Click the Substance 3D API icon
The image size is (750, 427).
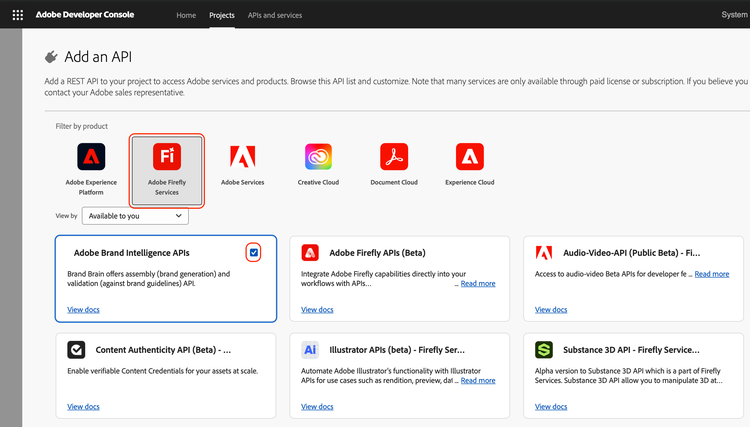(544, 350)
